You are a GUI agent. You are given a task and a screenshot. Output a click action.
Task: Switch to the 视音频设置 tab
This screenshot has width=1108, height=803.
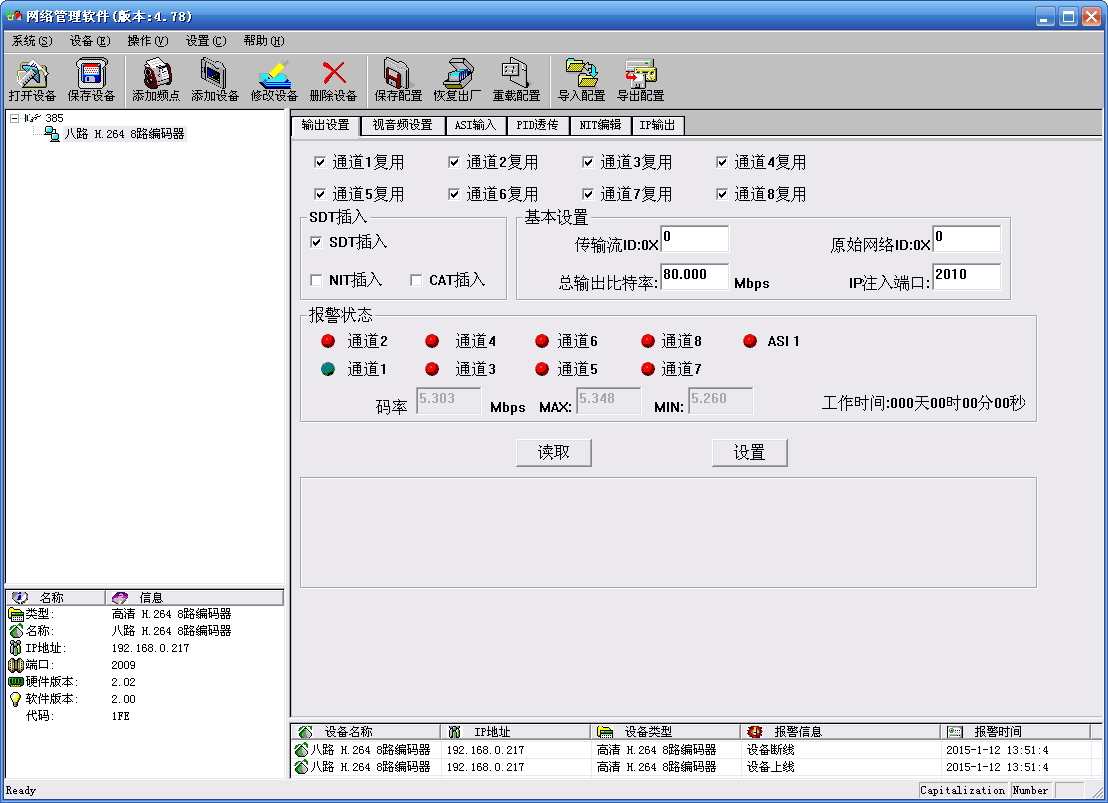(x=402, y=125)
